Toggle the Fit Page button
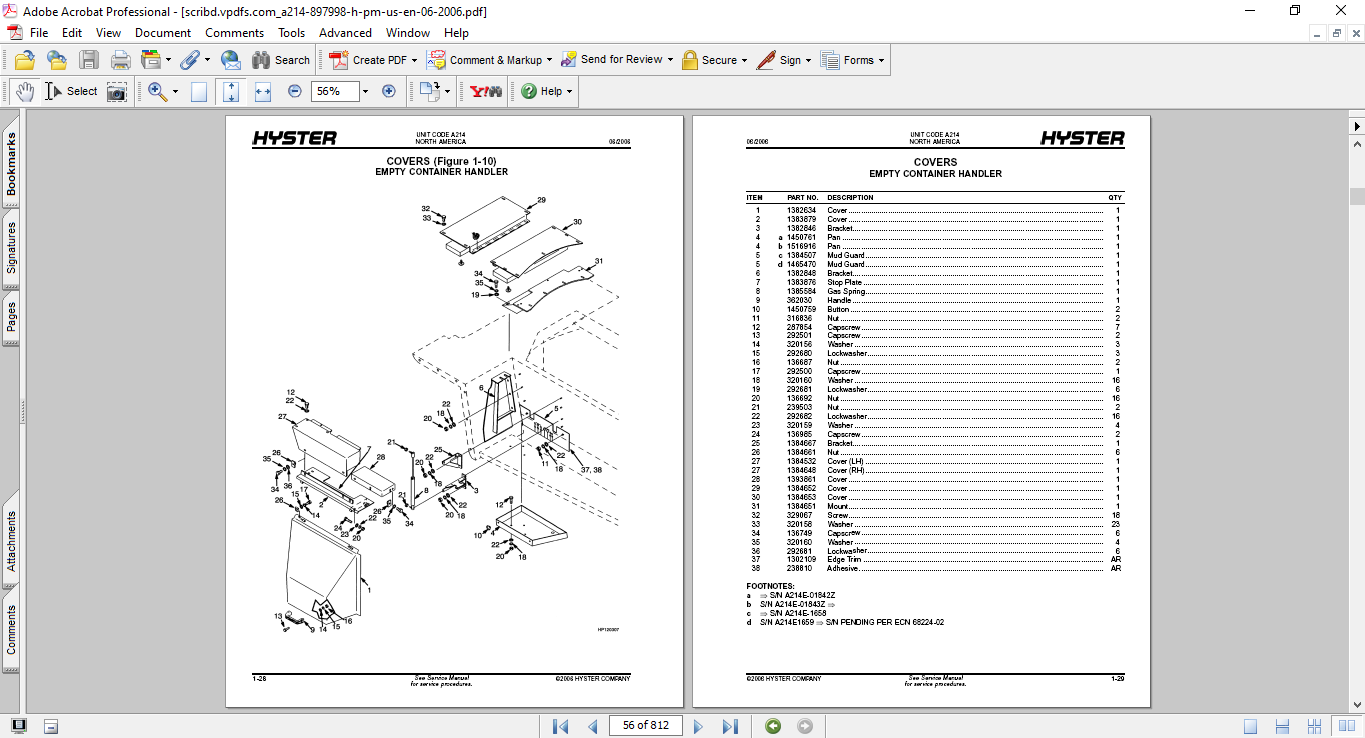 tap(231, 91)
